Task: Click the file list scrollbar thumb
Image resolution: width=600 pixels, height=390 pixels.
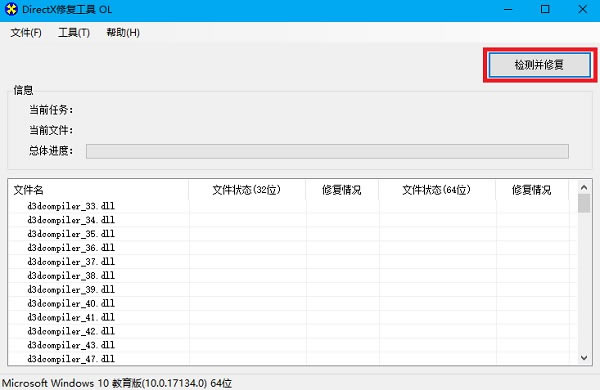Action: (584, 203)
